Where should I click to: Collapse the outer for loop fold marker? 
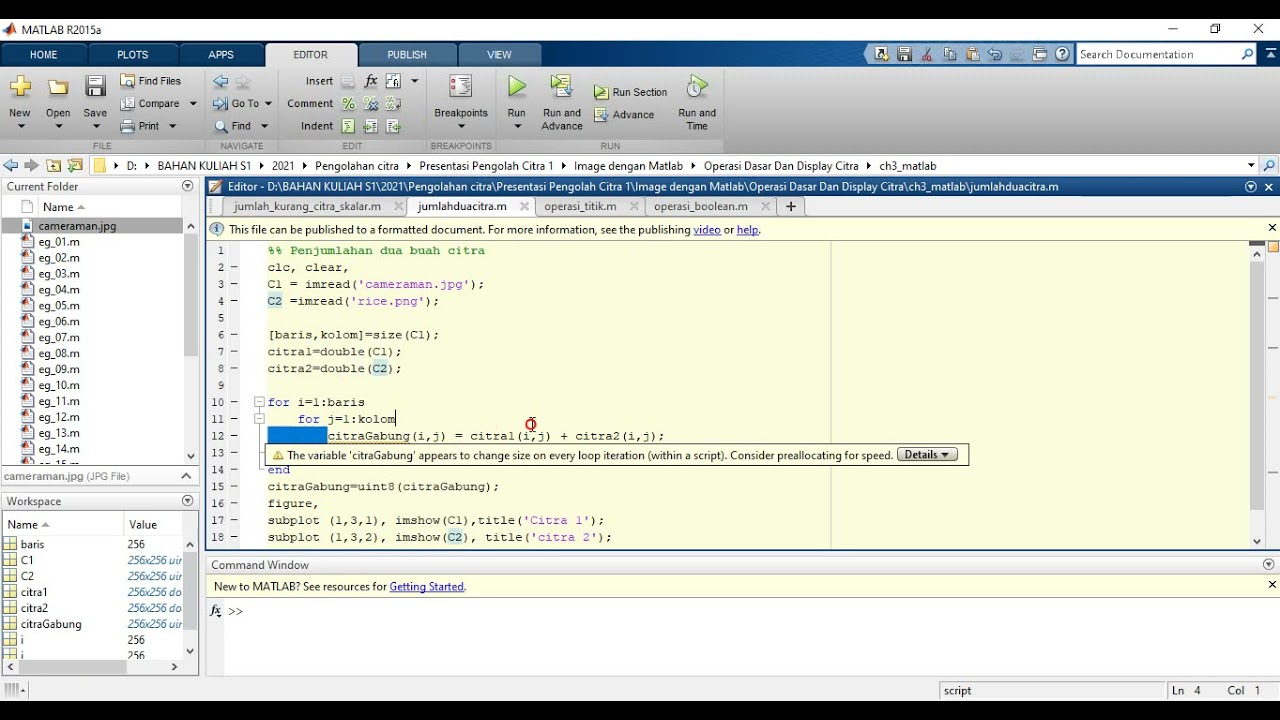pos(259,402)
